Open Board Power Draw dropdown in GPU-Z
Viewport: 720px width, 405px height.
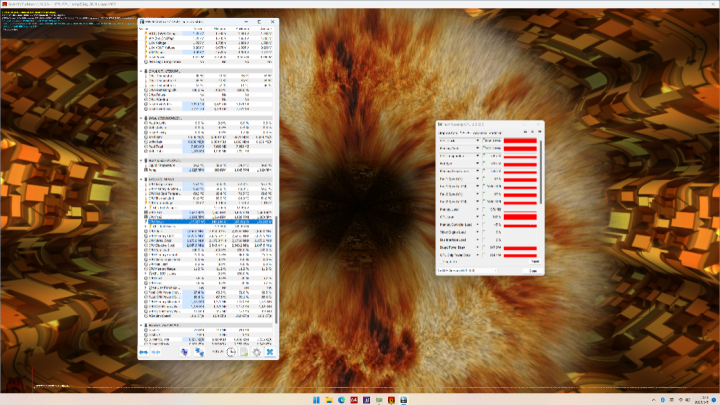click(x=478, y=248)
